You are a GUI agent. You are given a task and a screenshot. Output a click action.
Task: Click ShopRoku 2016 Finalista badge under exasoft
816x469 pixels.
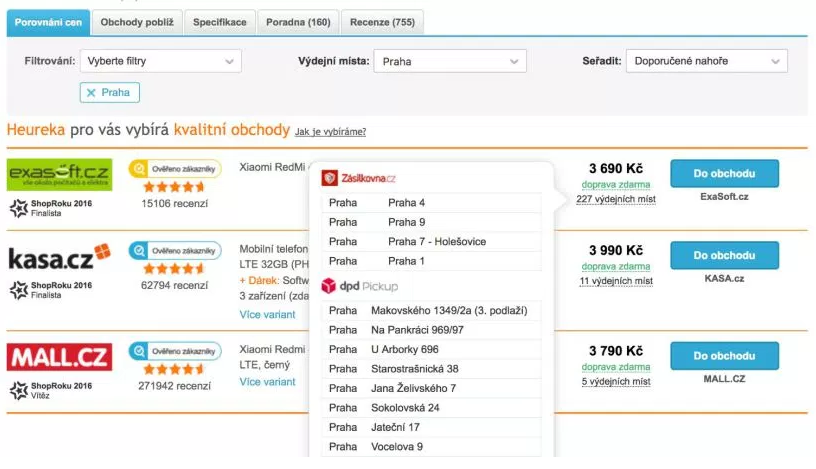click(51, 208)
